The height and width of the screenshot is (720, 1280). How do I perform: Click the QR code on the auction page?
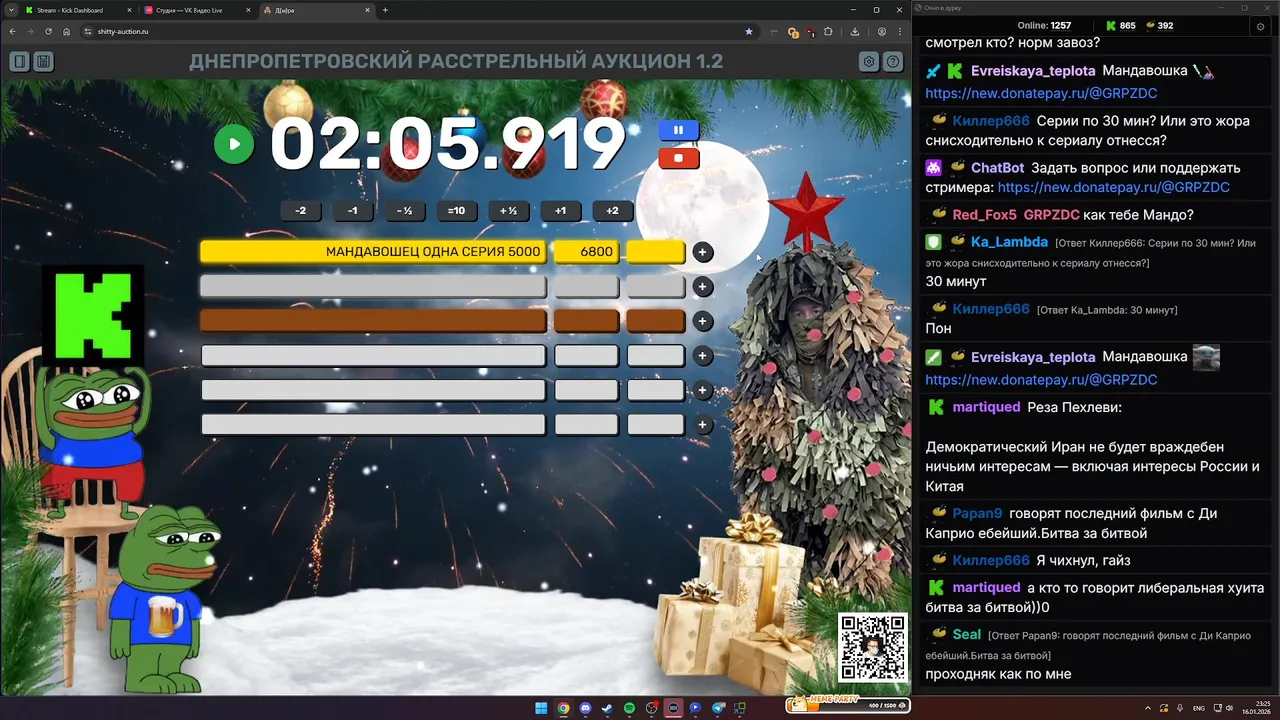pos(872,648)
